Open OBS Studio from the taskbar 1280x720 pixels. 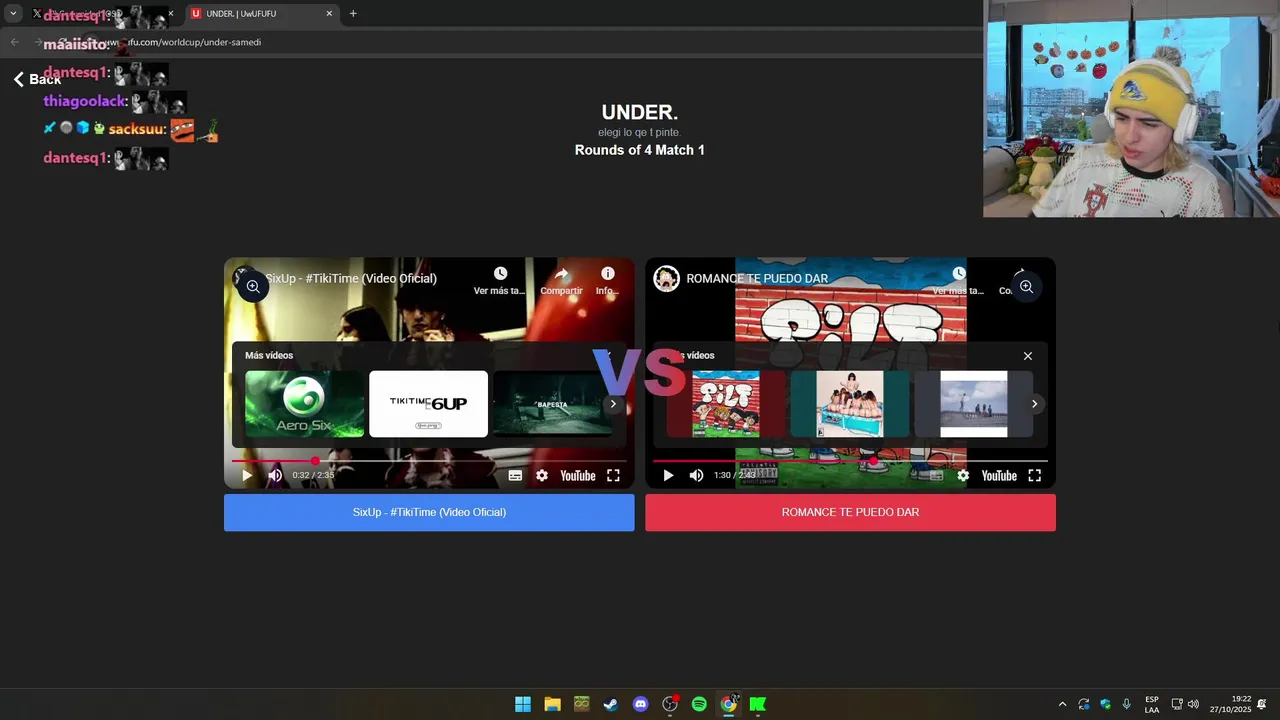(670, 704)
